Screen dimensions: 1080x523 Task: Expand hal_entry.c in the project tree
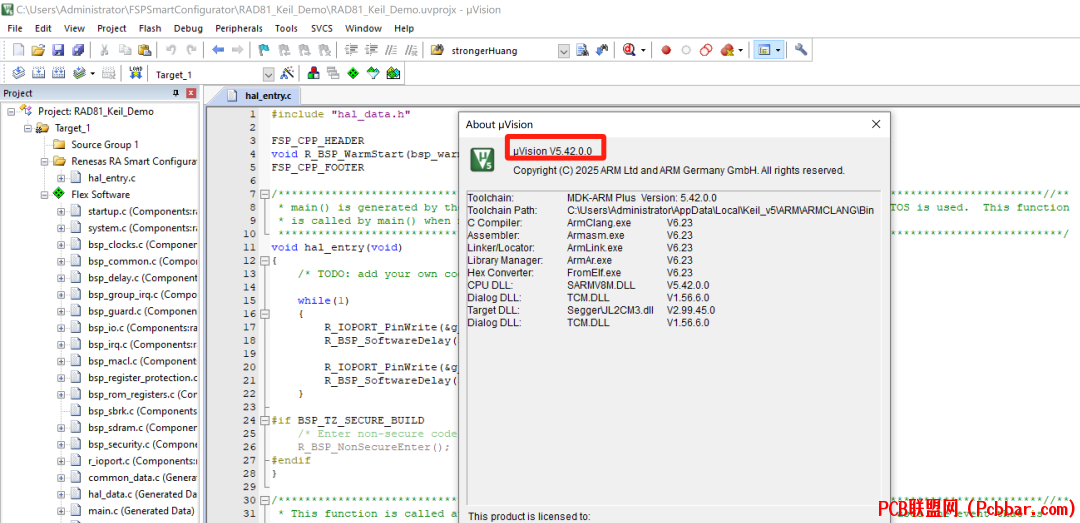point(61,178)
